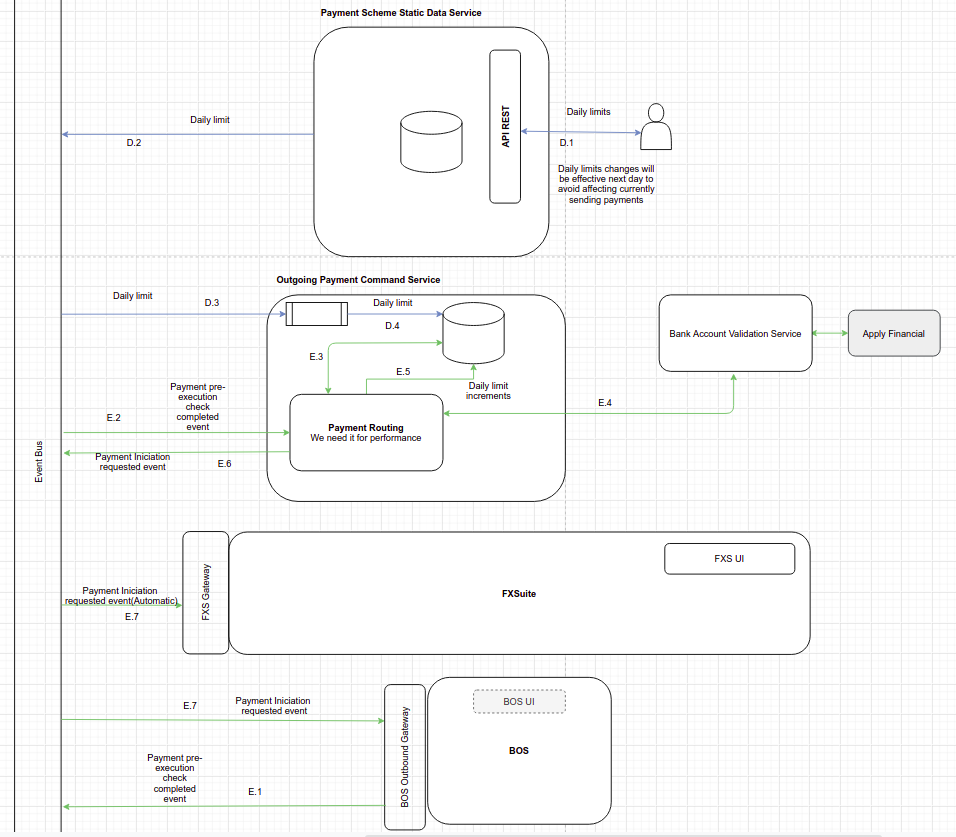This screenshot has height=837, width=956.
Task: Click the BOS Outbound Gateway box
Action: 405,757
